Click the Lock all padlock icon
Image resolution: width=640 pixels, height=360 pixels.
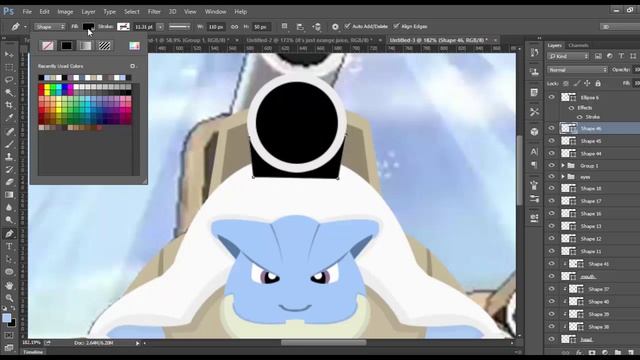pyautogui.click(x=598, y=83)
